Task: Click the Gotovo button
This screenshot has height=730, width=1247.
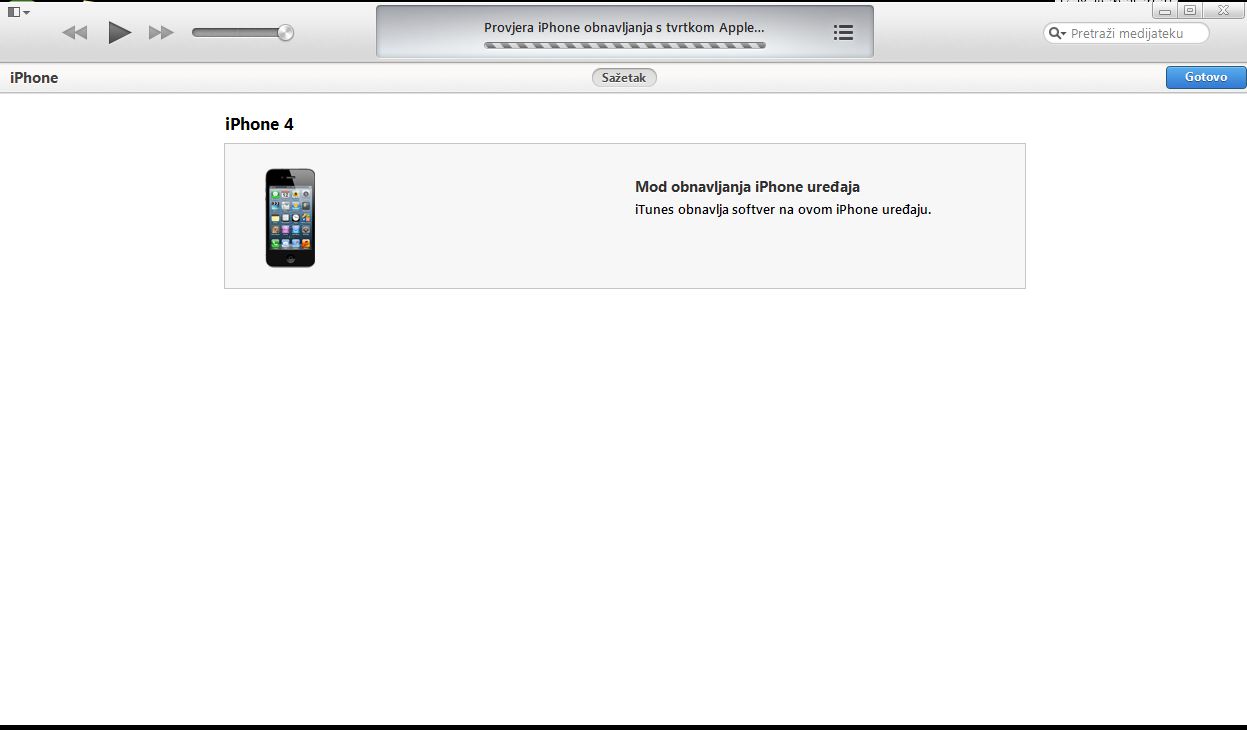Action: click(1206, 77)
